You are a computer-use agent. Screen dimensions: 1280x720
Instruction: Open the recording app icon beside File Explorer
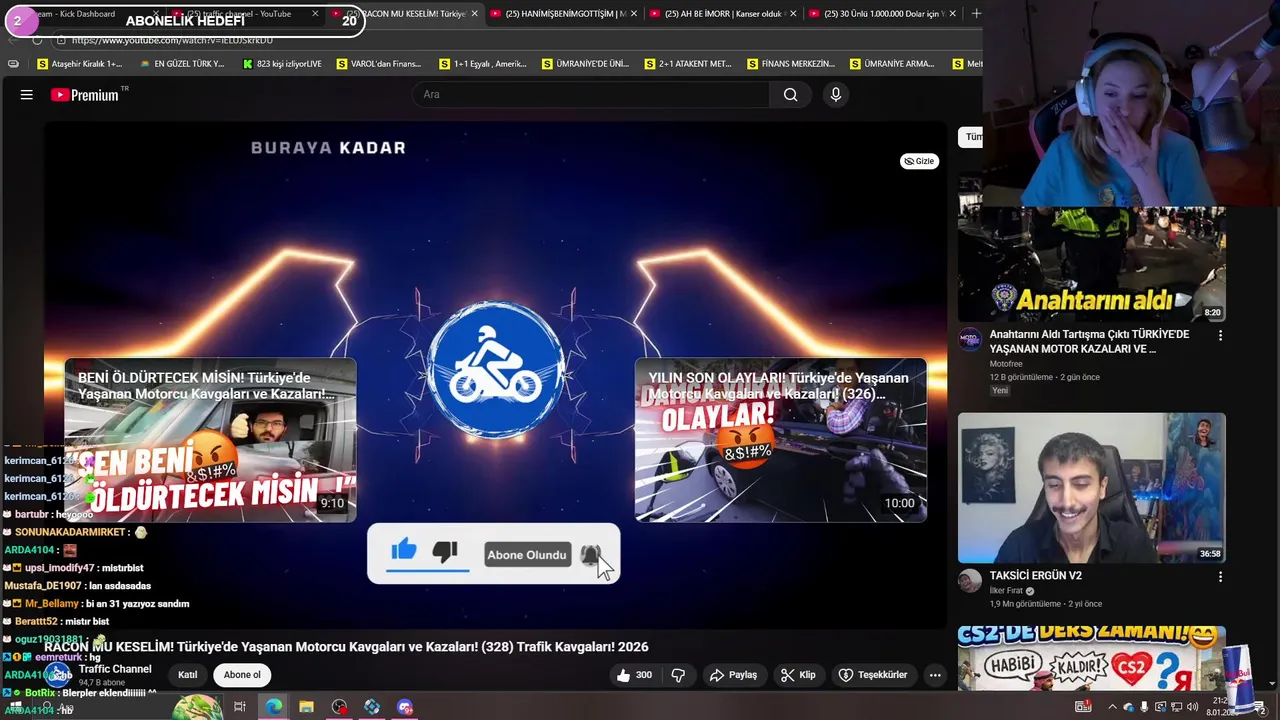(339, 707)
